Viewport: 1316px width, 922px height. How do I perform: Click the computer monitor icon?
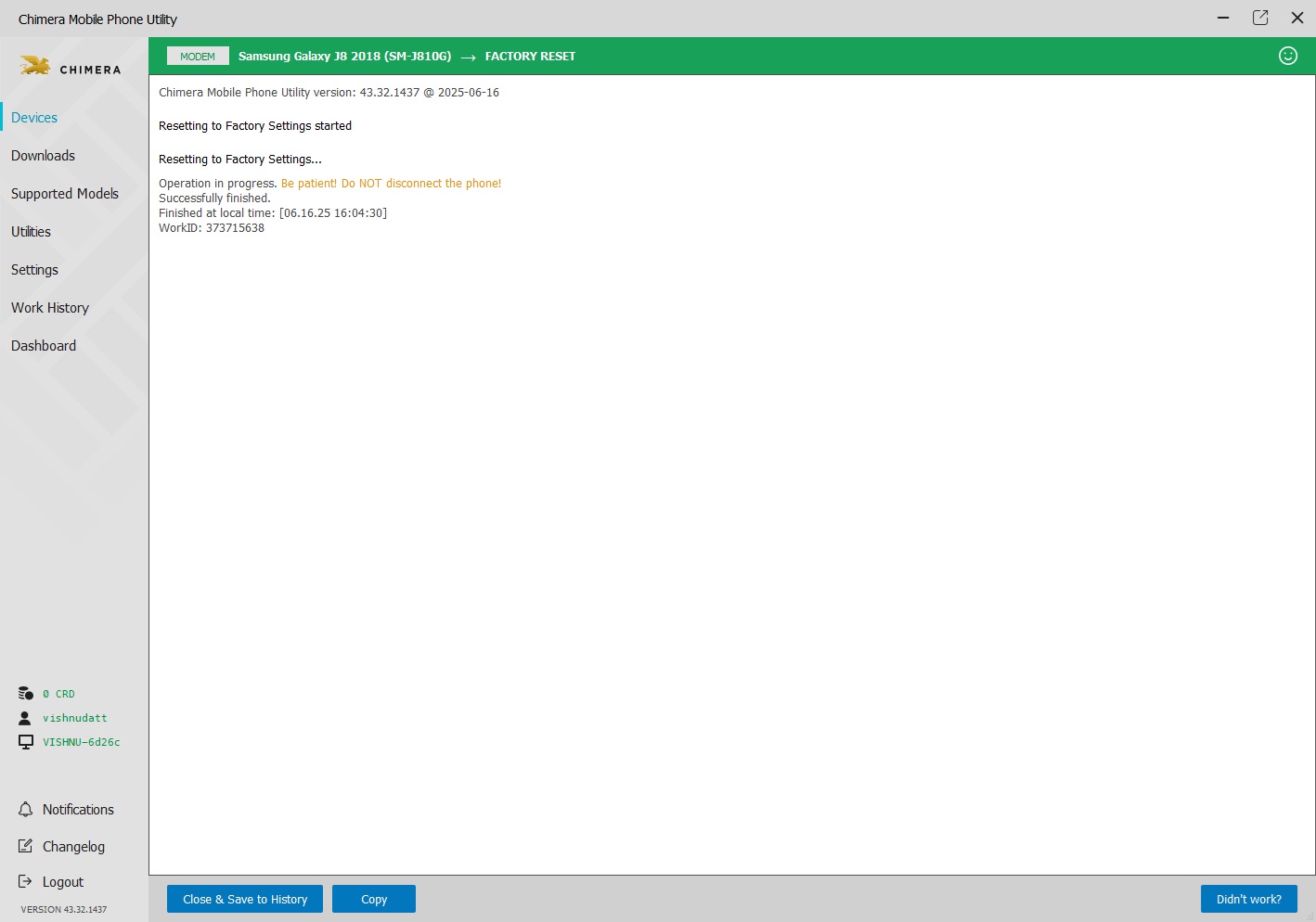coord(26,742)
